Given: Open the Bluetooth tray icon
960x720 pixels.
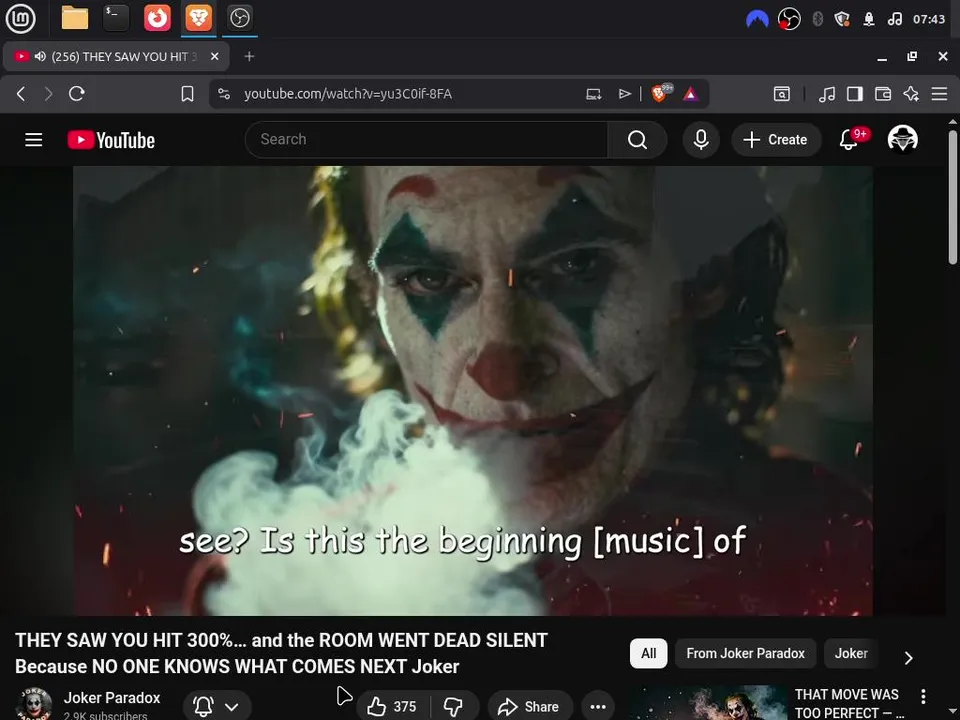Looking at the screenshot, I should (x=817, y=19).
